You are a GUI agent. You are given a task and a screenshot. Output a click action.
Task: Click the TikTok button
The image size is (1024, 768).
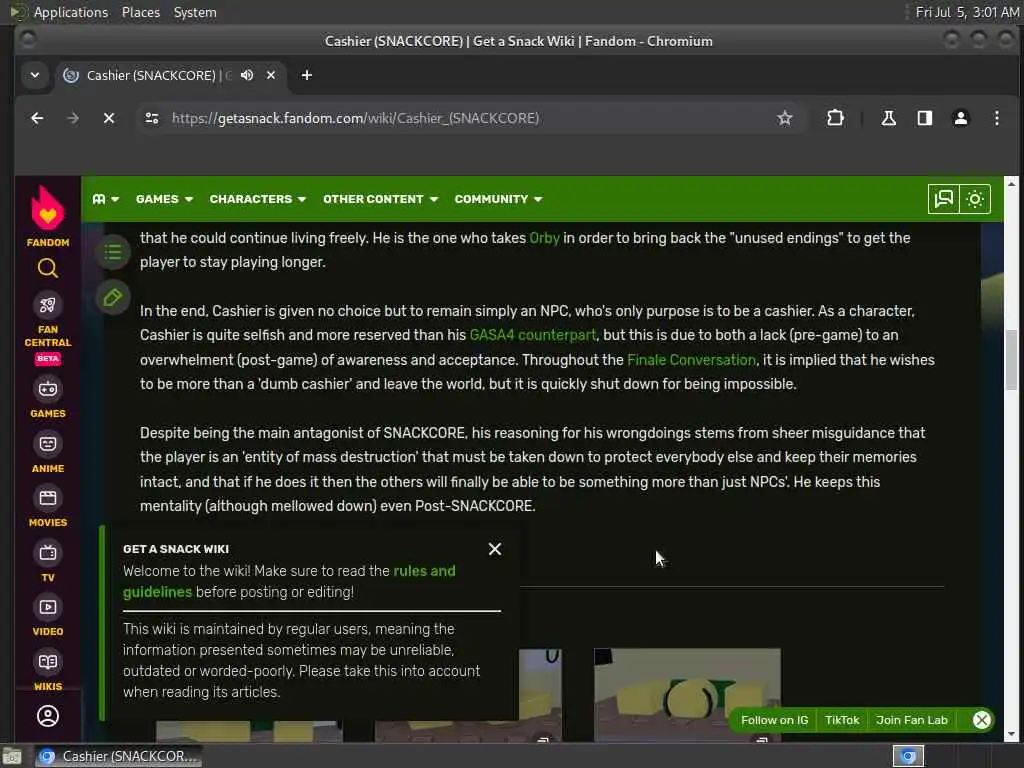click(842, 720)
